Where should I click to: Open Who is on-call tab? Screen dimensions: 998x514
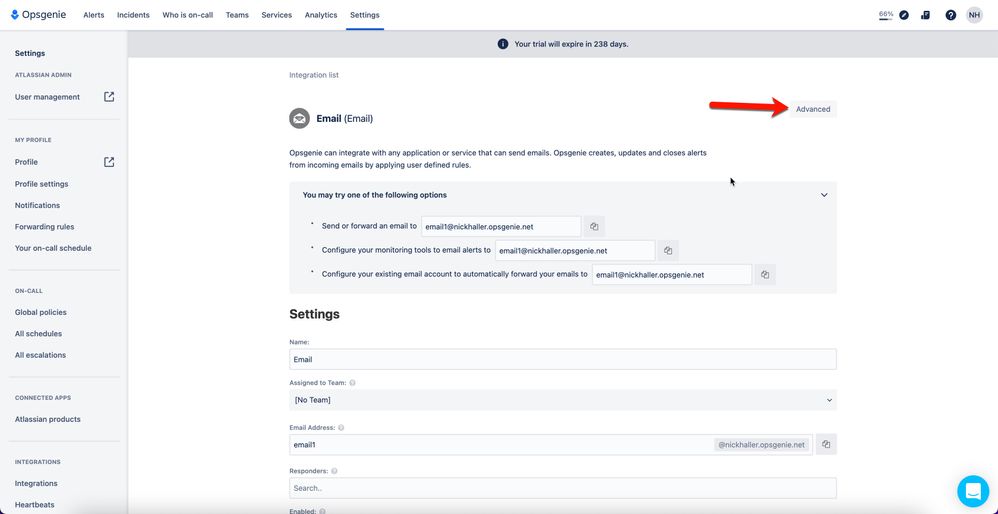tap(188, 15)
